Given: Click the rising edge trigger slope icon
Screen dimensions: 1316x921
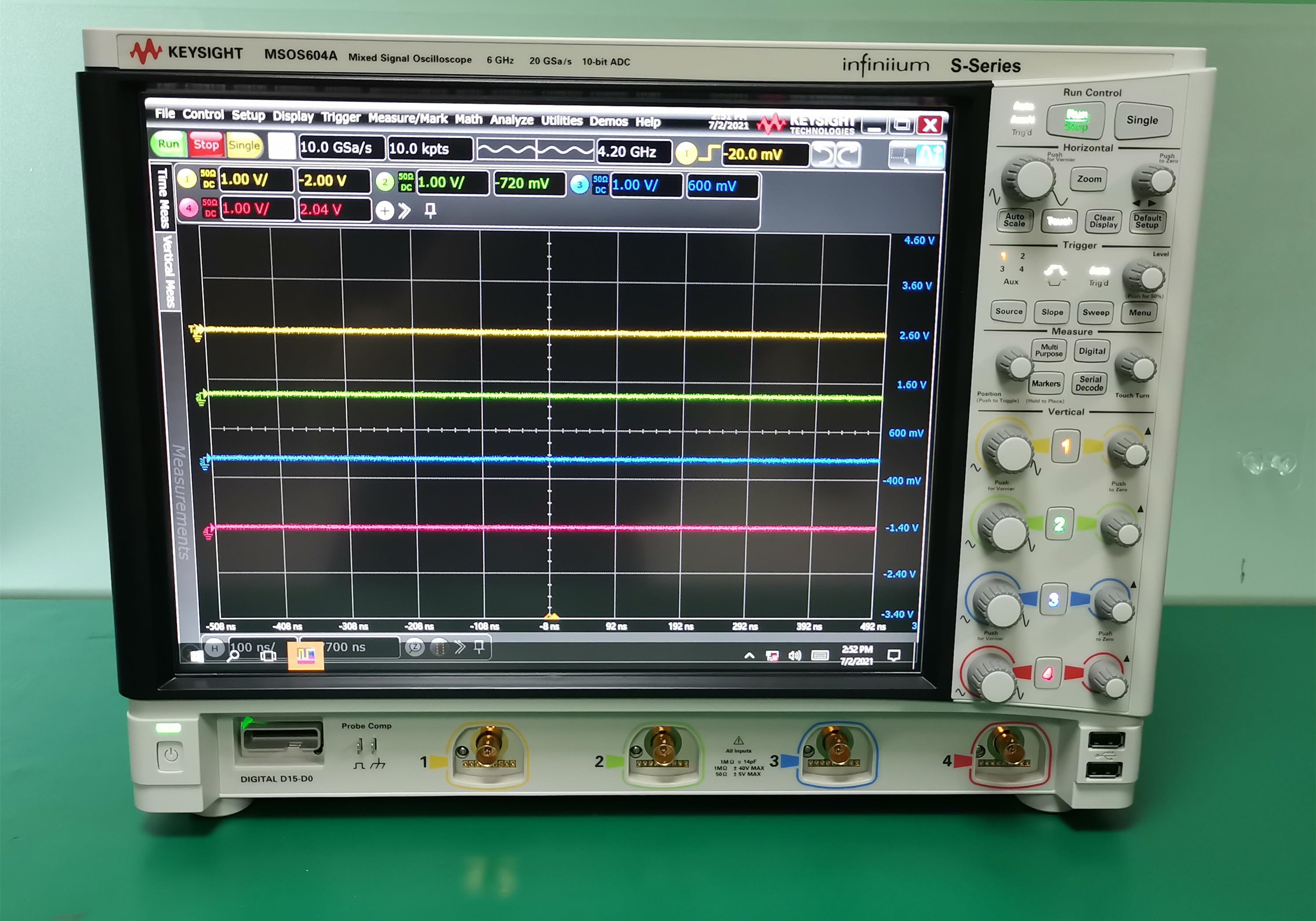Looking at the screenshot, I should coord(709,153).
